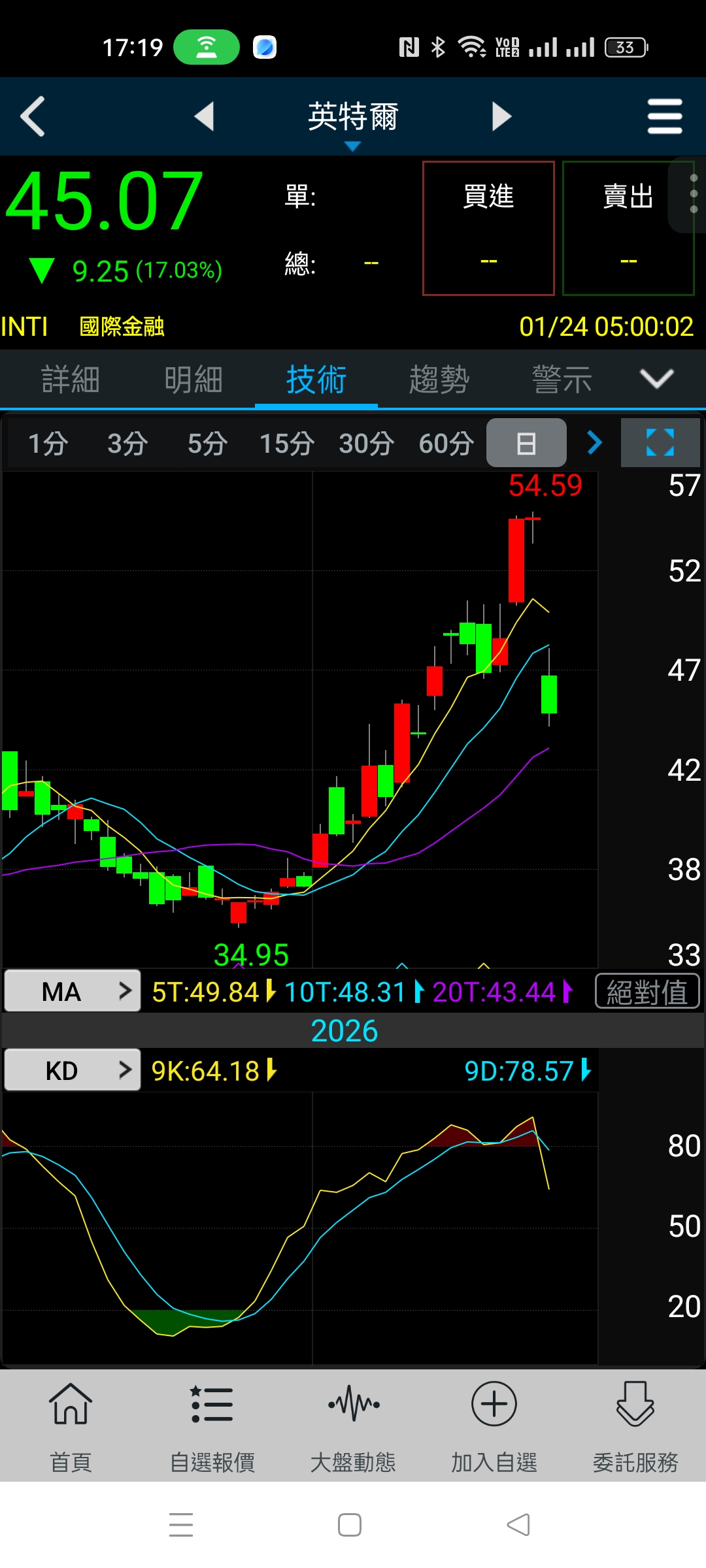Viewport: 706px width, 1568px height.
Task: Open the KD indicator selector
Action: [x=73, y=1071]
